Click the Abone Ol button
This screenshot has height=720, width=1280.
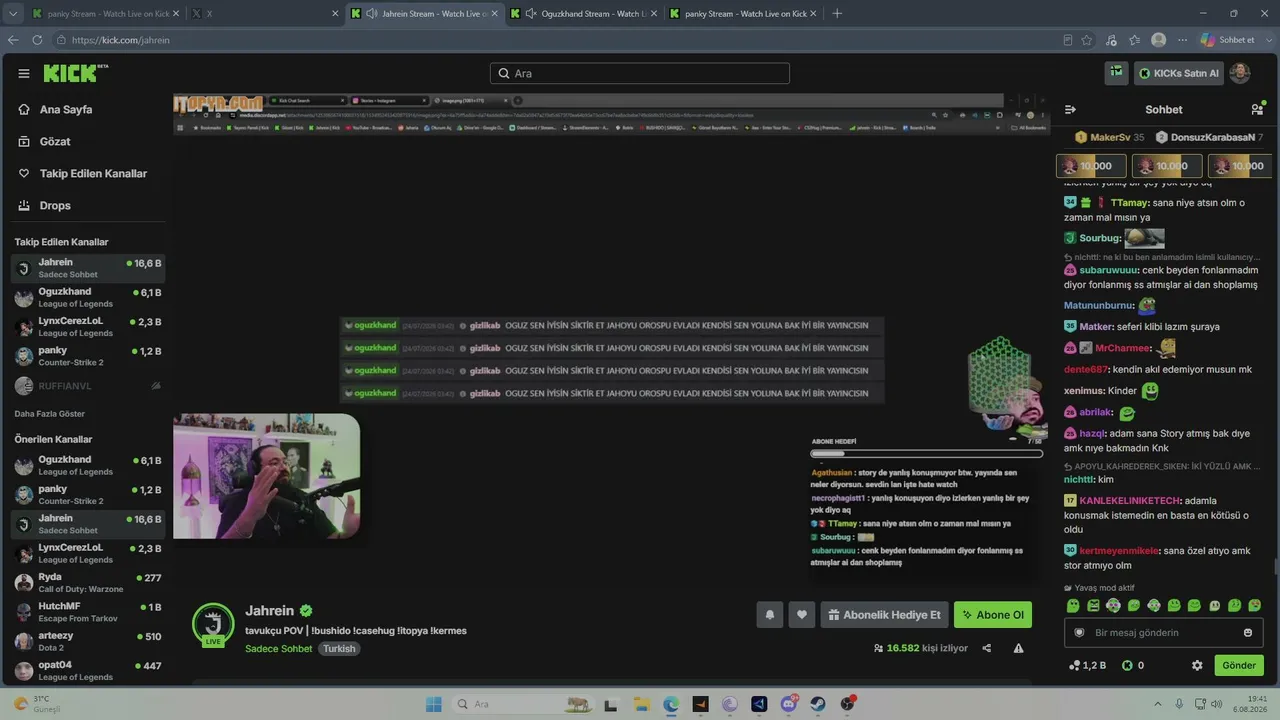coord(993,615)
